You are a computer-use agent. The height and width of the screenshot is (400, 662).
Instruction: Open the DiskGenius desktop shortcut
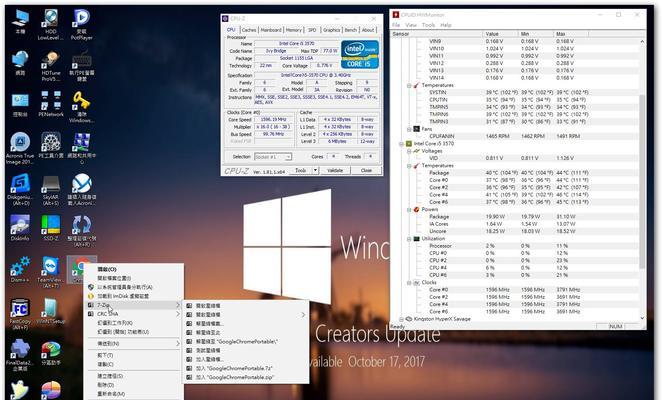20,189
